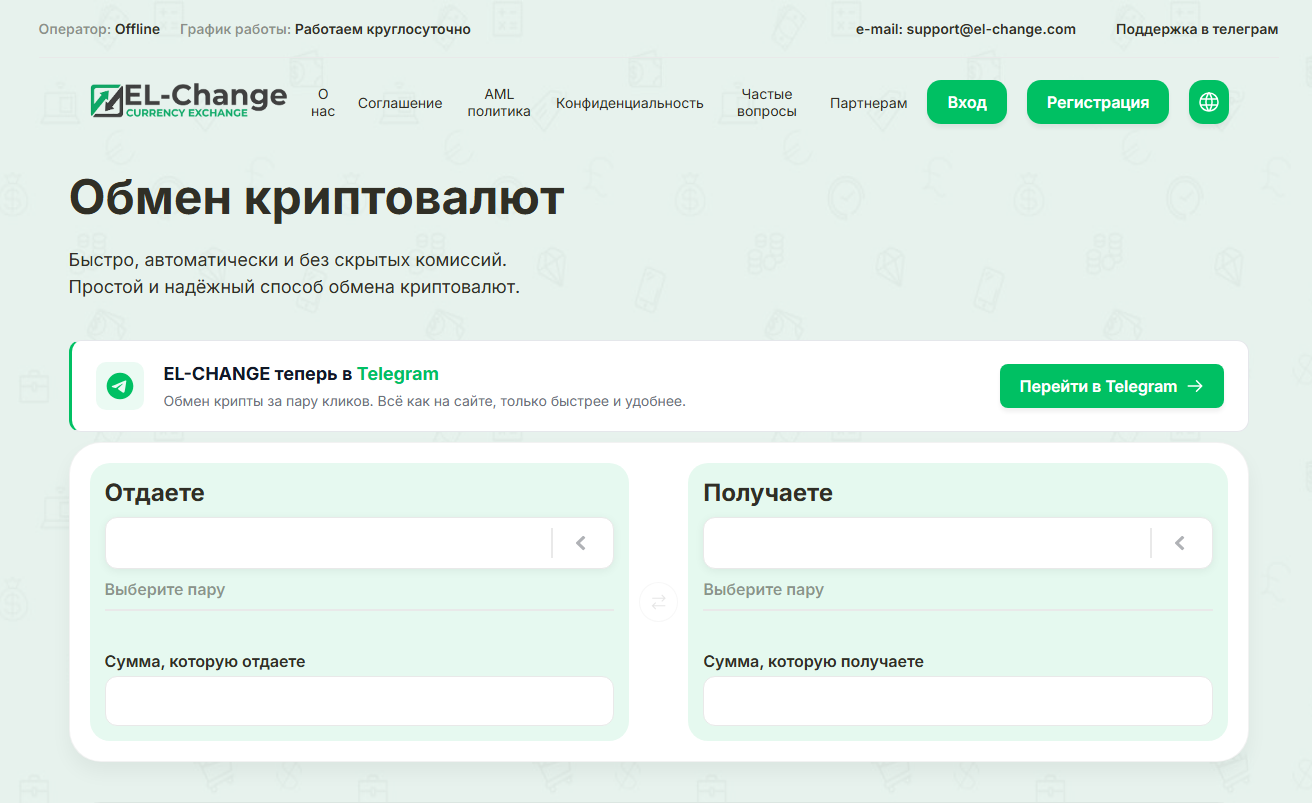The image size is (1312, 803).
Task: Open Частые вопросы section
Action: click(767, 102)
